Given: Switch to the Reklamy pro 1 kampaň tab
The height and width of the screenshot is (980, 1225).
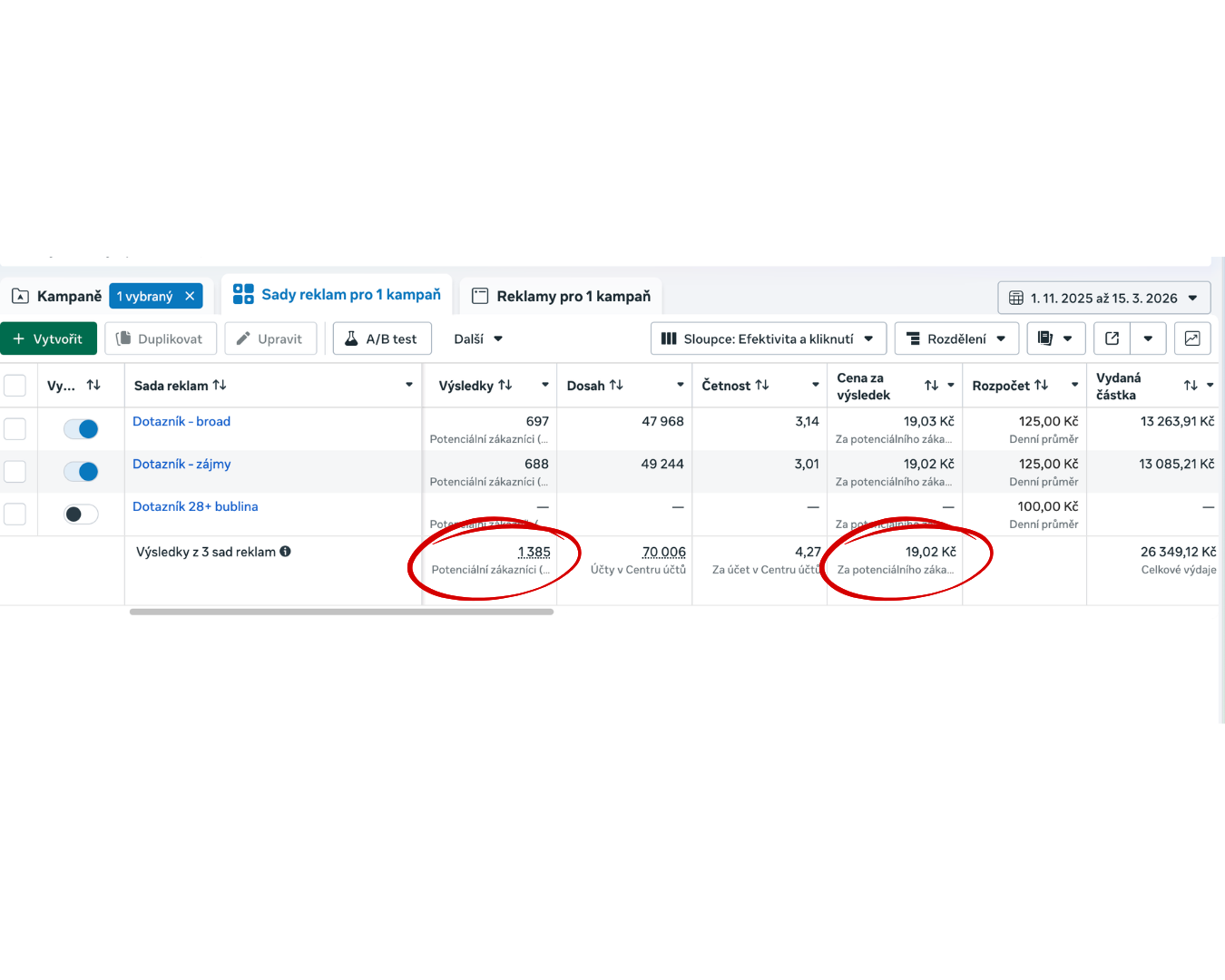Looking at the screenshot, I should click(x=562, y=296).
